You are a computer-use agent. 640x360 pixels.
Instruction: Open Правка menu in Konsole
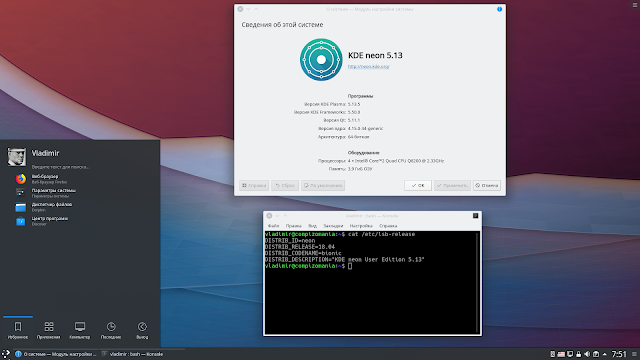(293, 226)
